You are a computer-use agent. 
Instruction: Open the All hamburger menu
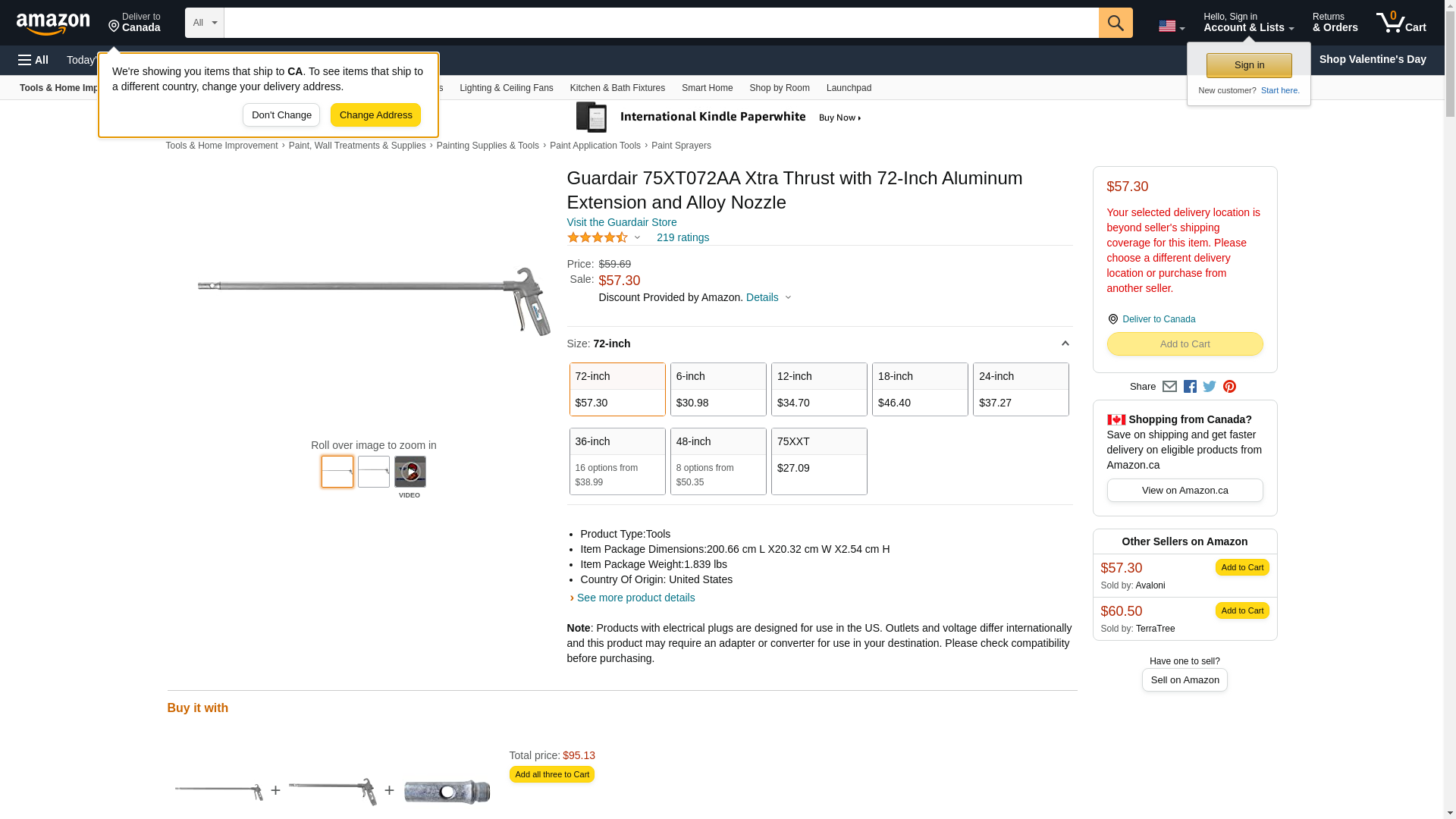click(33, 60)
